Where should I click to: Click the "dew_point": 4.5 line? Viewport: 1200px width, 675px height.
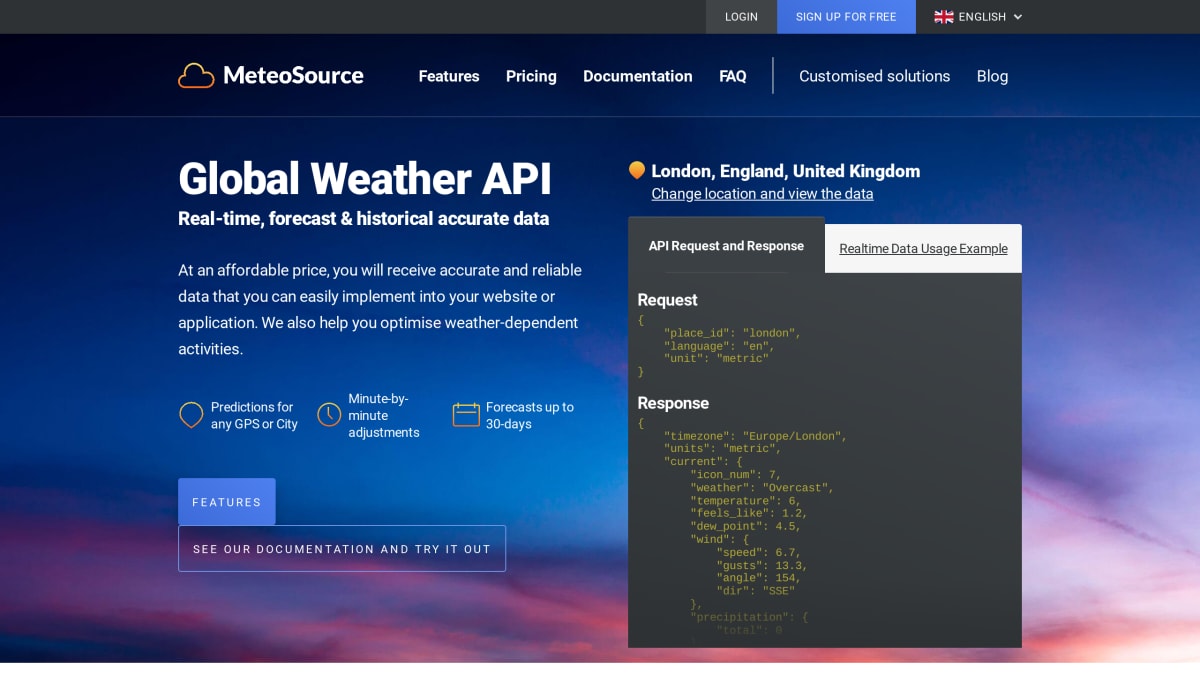745,526
